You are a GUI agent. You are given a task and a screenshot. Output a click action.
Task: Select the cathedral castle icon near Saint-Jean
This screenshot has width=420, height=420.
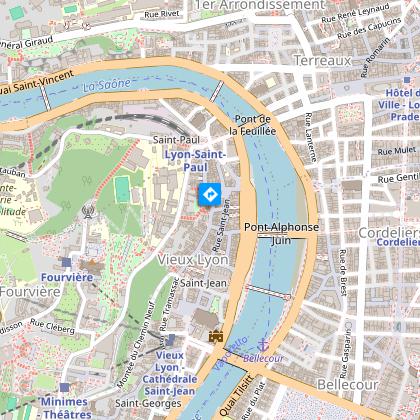click(x=216, y=336)
